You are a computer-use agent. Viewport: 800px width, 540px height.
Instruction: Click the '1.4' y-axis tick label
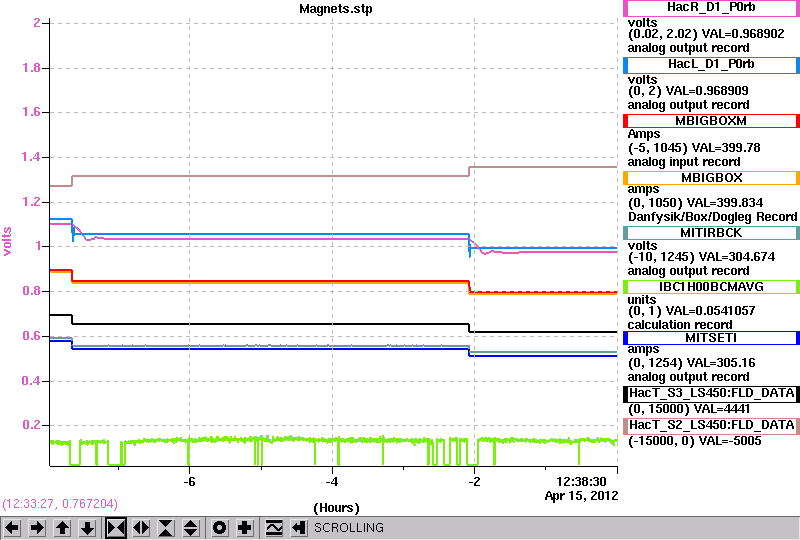click(31, 157)
